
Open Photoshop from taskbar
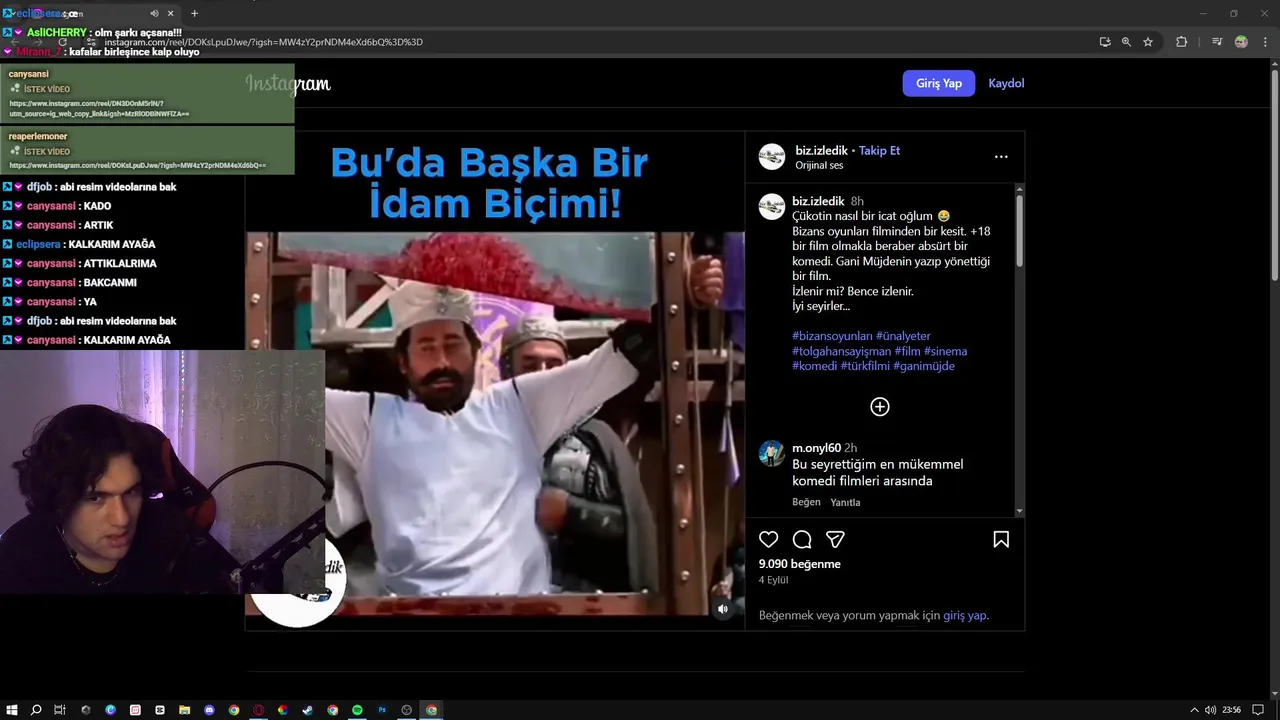pyautogui.click(x=382, y=710)
